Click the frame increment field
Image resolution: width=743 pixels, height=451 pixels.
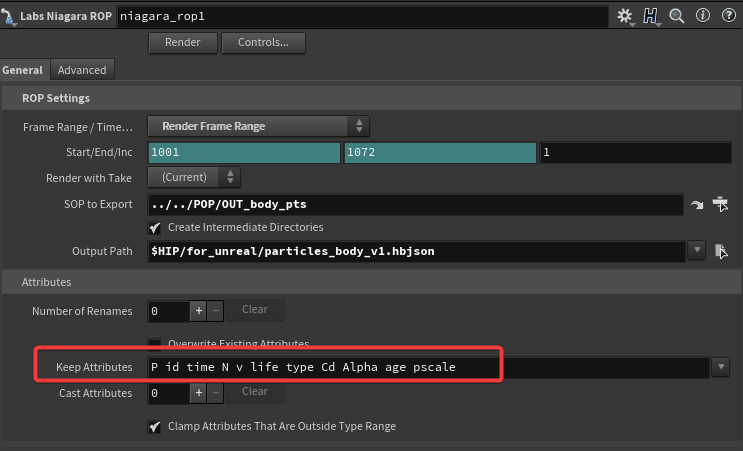click(635, 153)
